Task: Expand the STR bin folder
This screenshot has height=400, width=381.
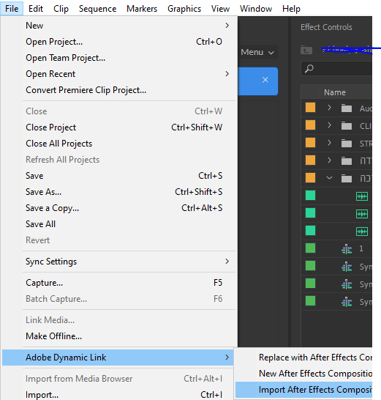Action: tap(329, 143)
